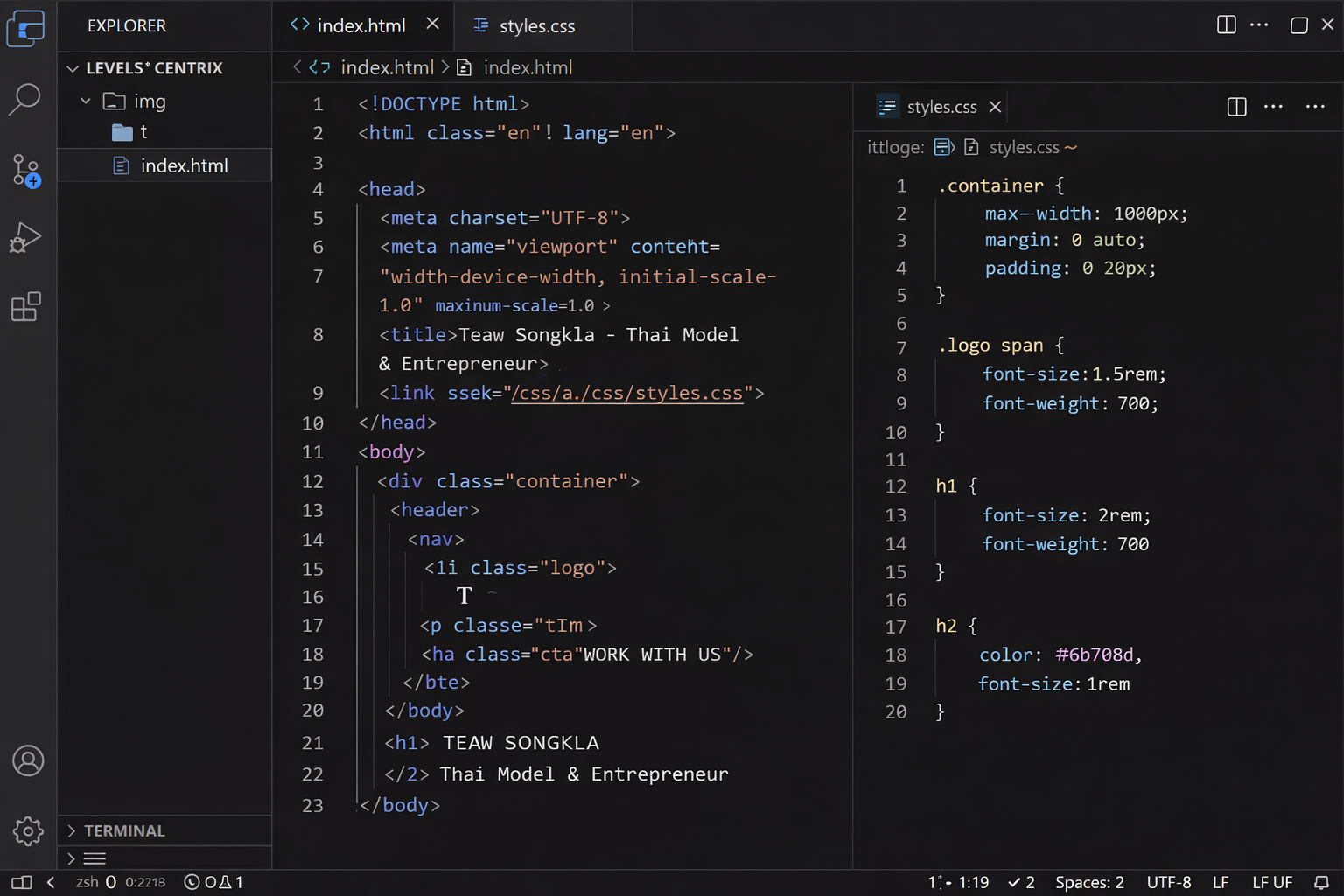Image resolution: width=1344 pixels, height=896 pixels.
Task: Toggle split editor layout in top bar
Action: pos(1227,24)
